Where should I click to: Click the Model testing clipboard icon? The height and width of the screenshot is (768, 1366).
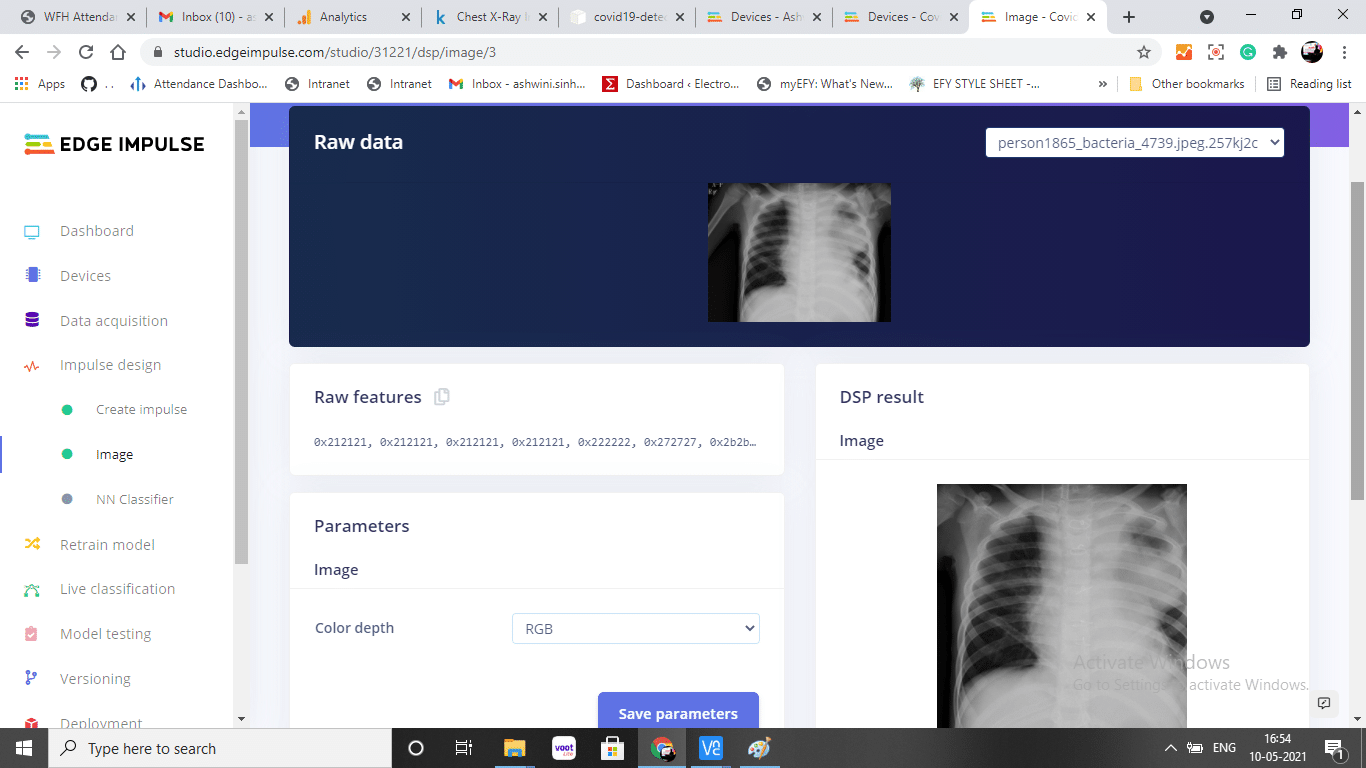pyautogui.click(x=32, y=634)
